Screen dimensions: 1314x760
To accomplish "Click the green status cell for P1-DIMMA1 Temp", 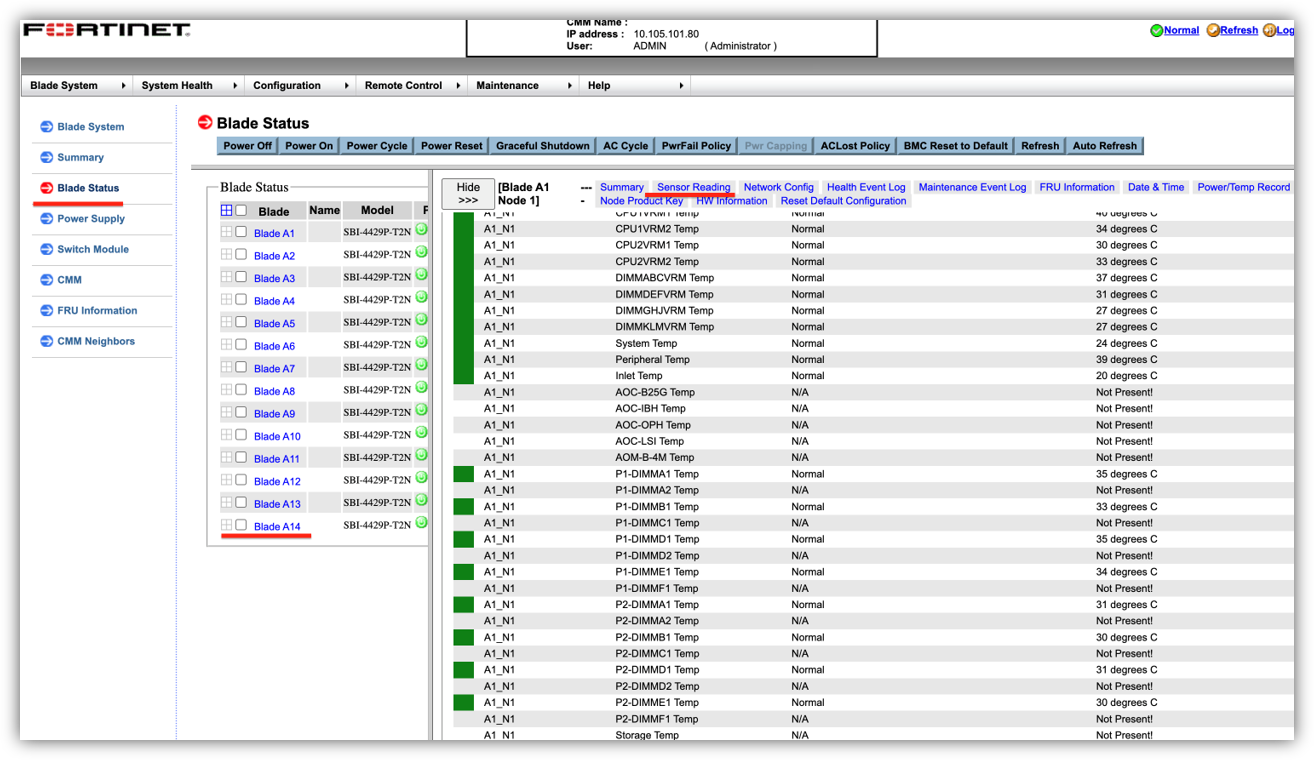I will (x=464, y=474).
